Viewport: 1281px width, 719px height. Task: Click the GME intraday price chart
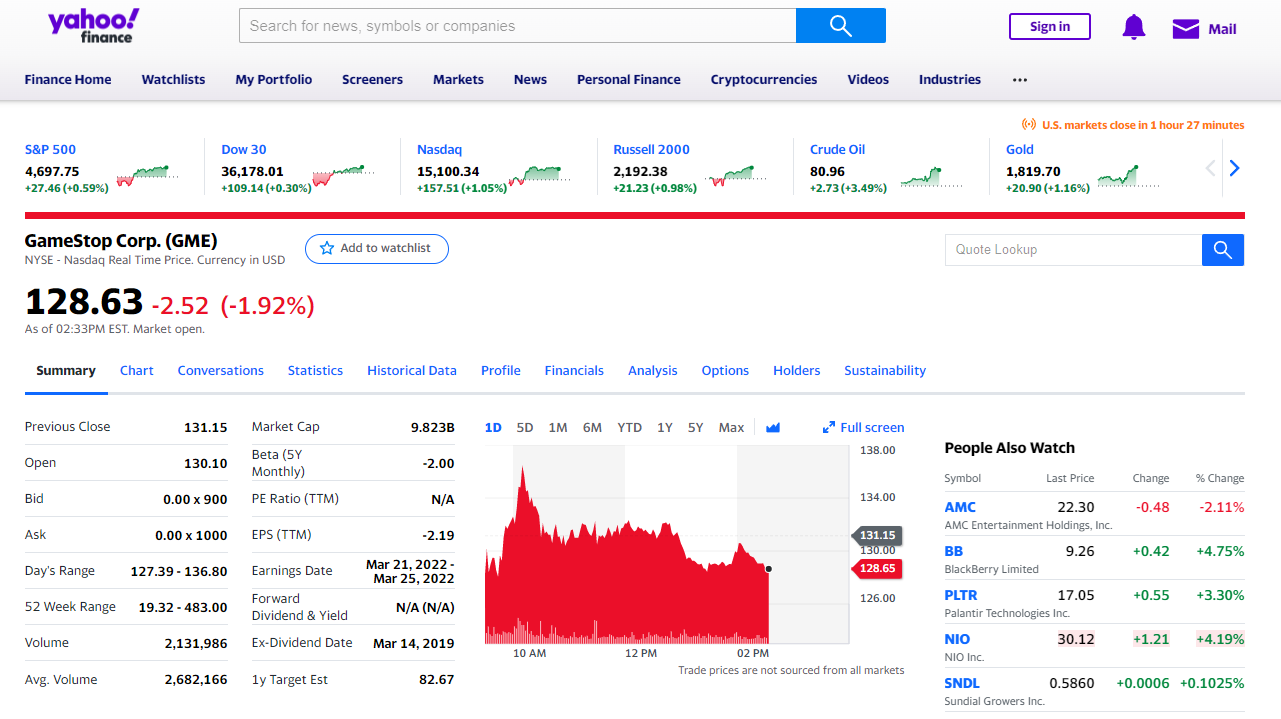667,545
